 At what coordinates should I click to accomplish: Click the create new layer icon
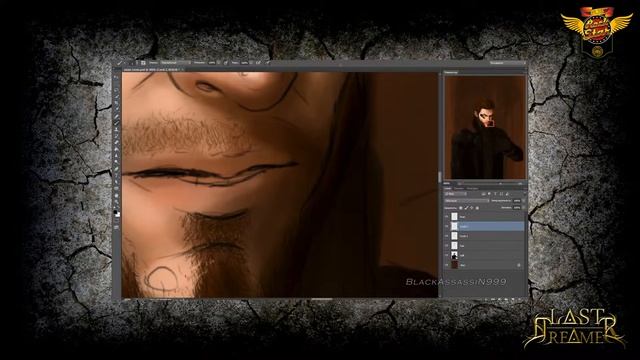(x=513, y=300)
